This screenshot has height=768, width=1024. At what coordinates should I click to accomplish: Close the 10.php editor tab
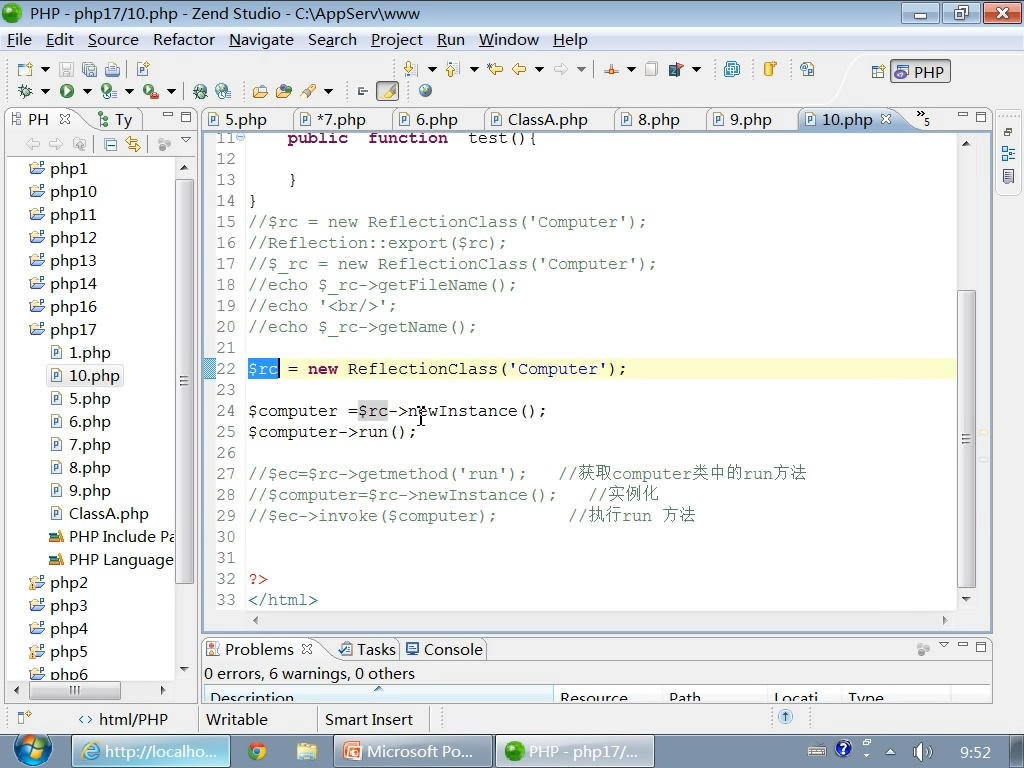886,119
